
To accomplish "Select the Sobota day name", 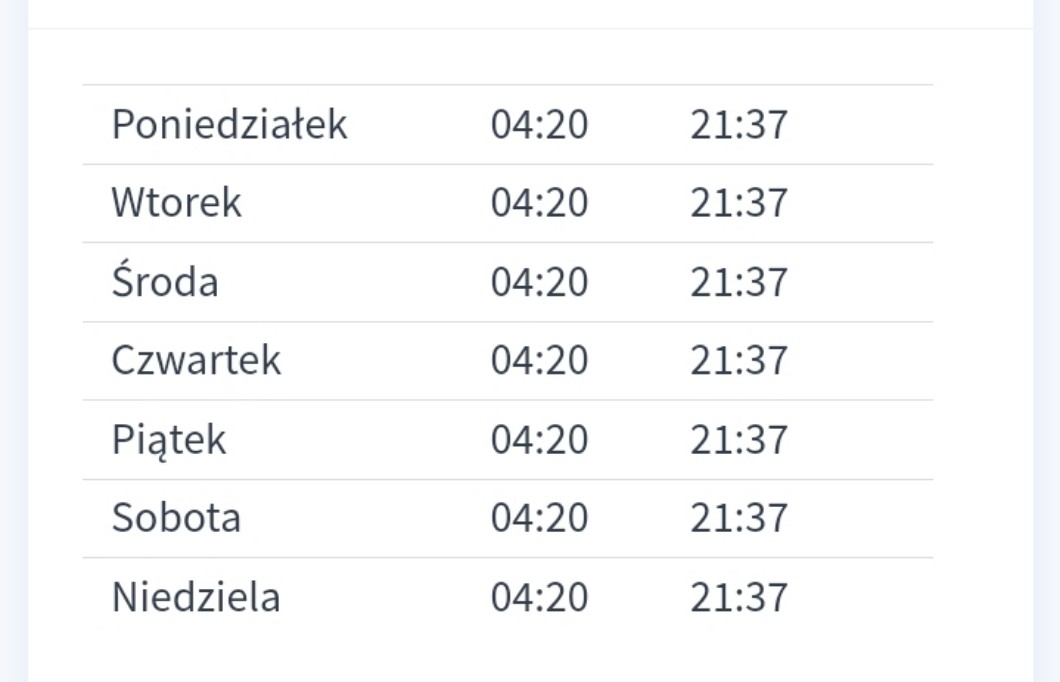I will click(176, 518).
